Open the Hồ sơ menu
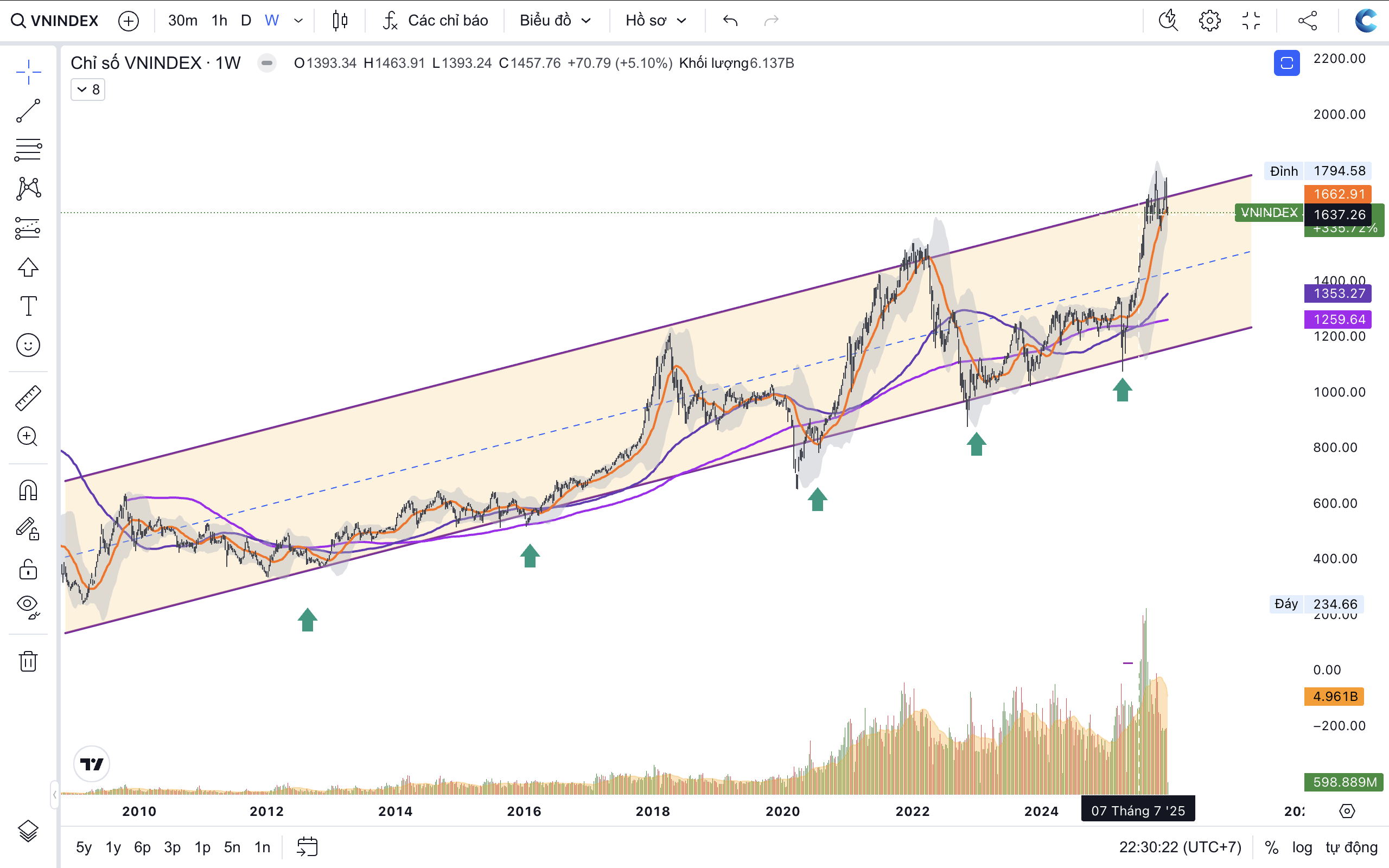 pos(655,21)
